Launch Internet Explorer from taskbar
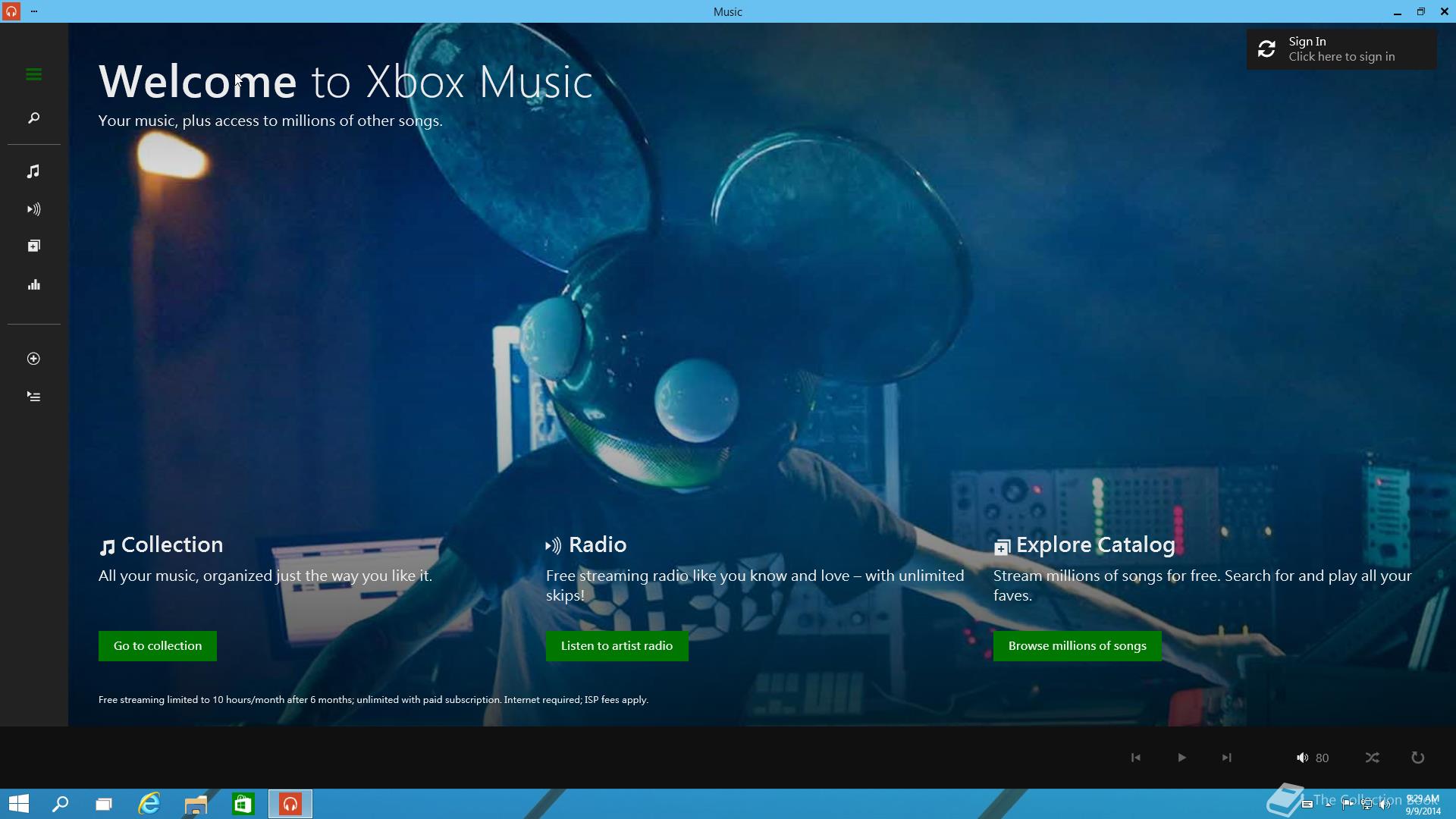 point(149,804)
